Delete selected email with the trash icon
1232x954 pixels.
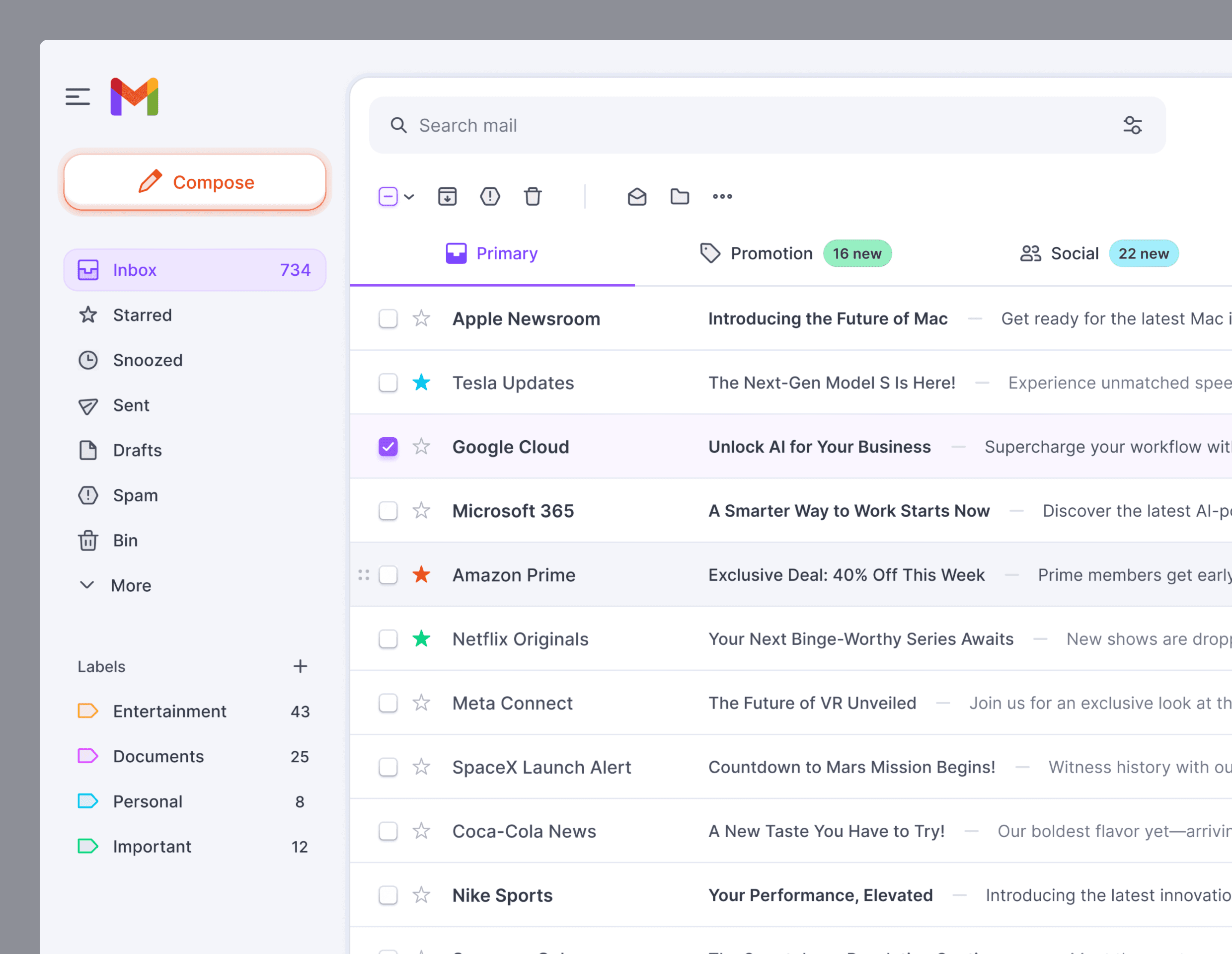[533, 196]
